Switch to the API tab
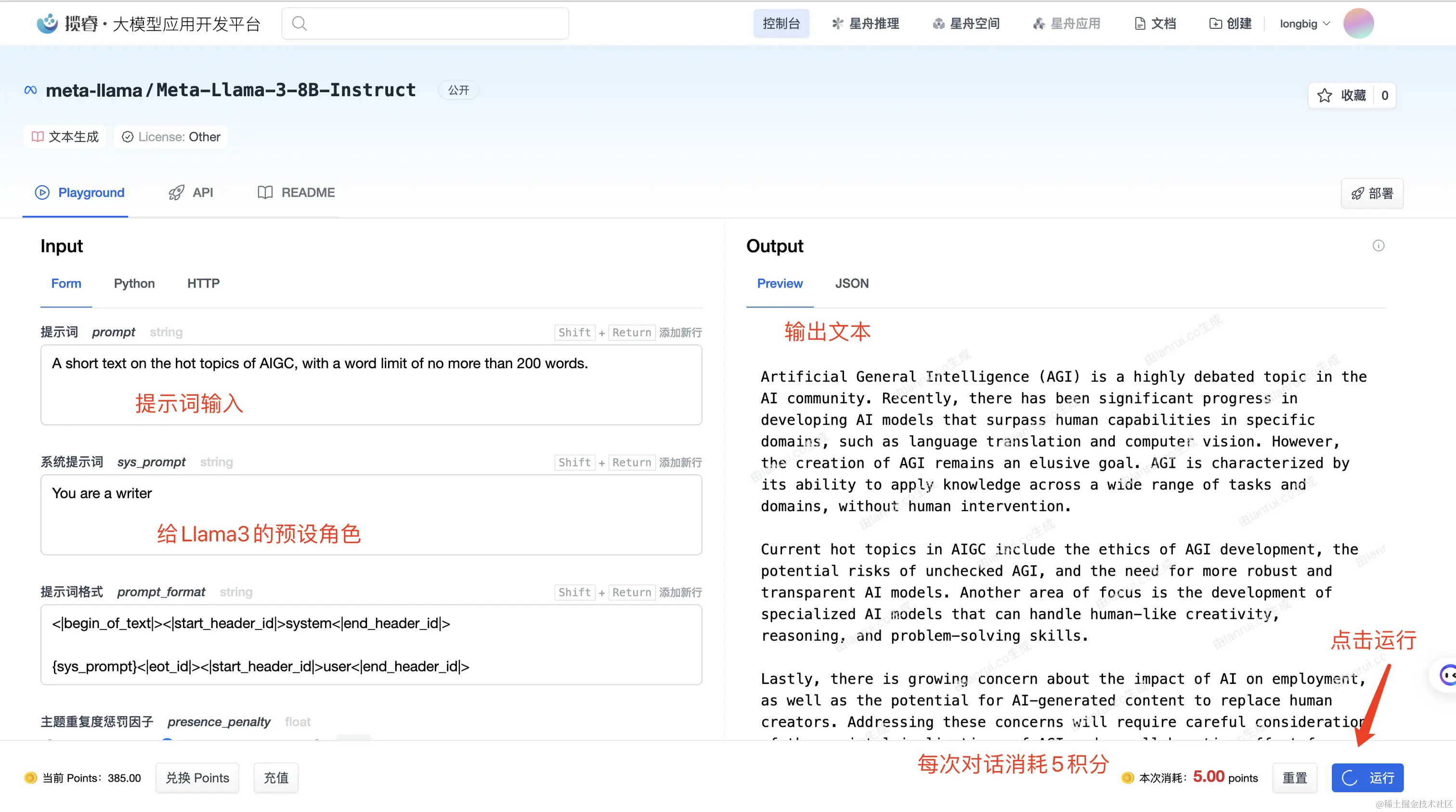Screen dimensions: 1456x812 coord(191,193)
